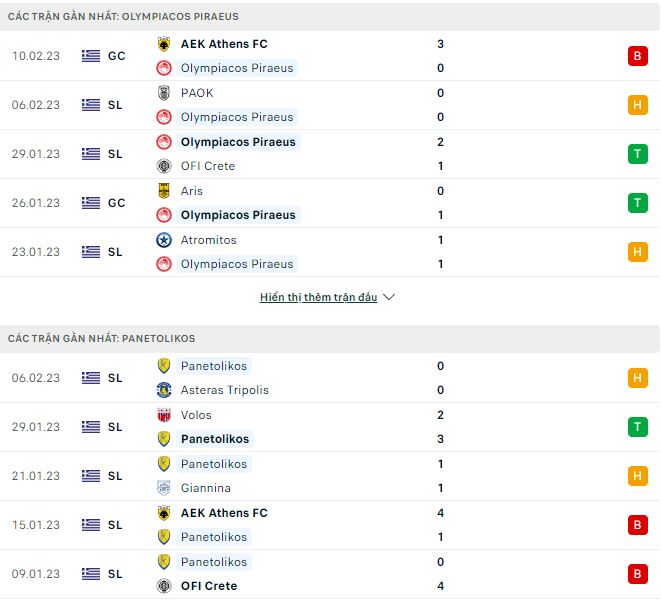Open Olympiacos Piraeus team link under PAOK
The height and width of the screenshot is (601, 661).
coord(237,117)
